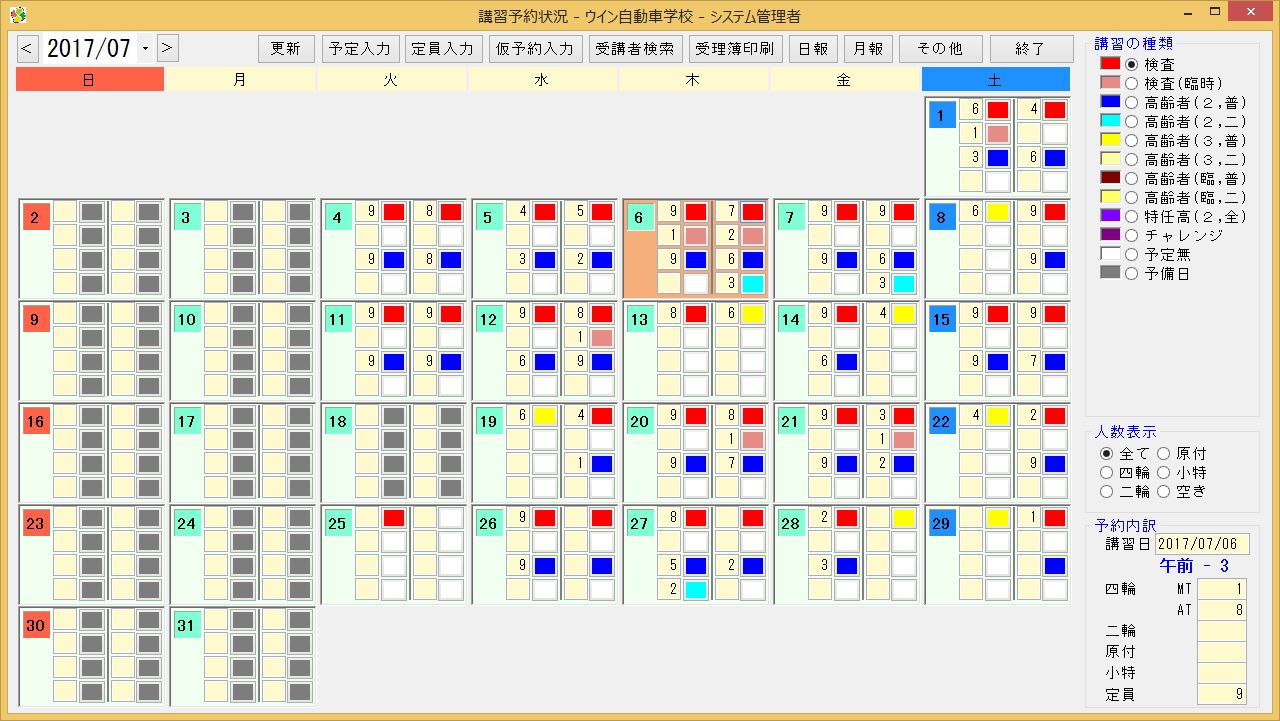Viewport: 1280px width, 721px height.
Task: Click the 日 Sunday column header
Action: (x=89, y=80)
